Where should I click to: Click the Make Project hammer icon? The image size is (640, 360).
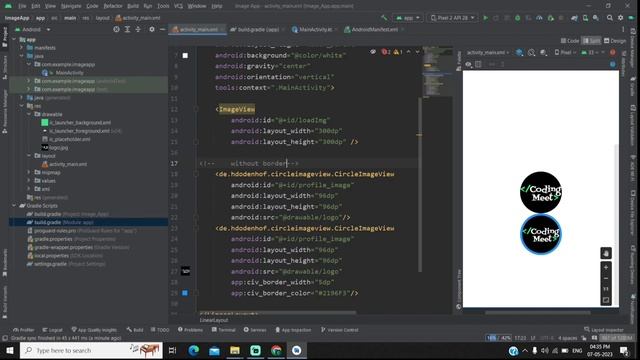pos(384,18)
